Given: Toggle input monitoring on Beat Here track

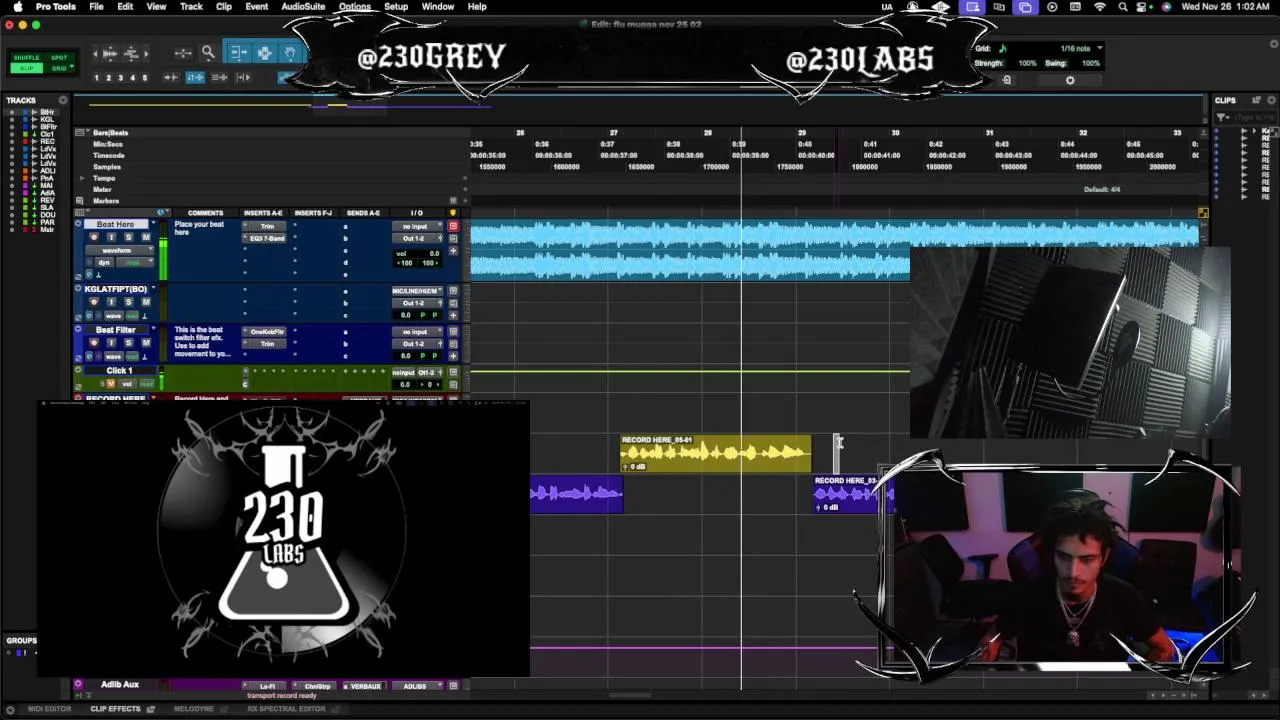Looking at the screenshot, I should [111, 237].
